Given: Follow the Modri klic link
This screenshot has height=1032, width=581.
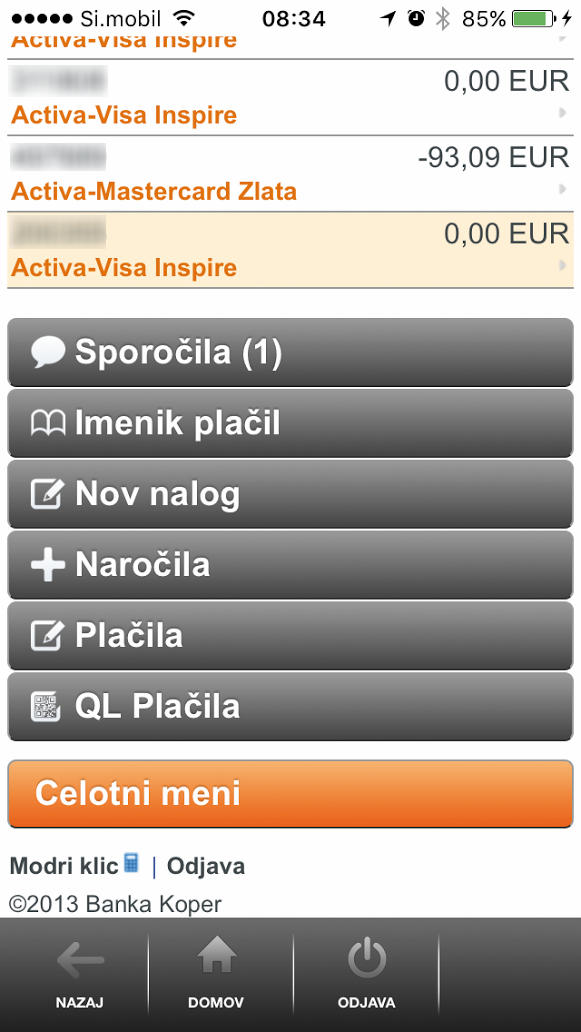Looking at the screenshot, I should pyautogui.click(x=64, y=866).
